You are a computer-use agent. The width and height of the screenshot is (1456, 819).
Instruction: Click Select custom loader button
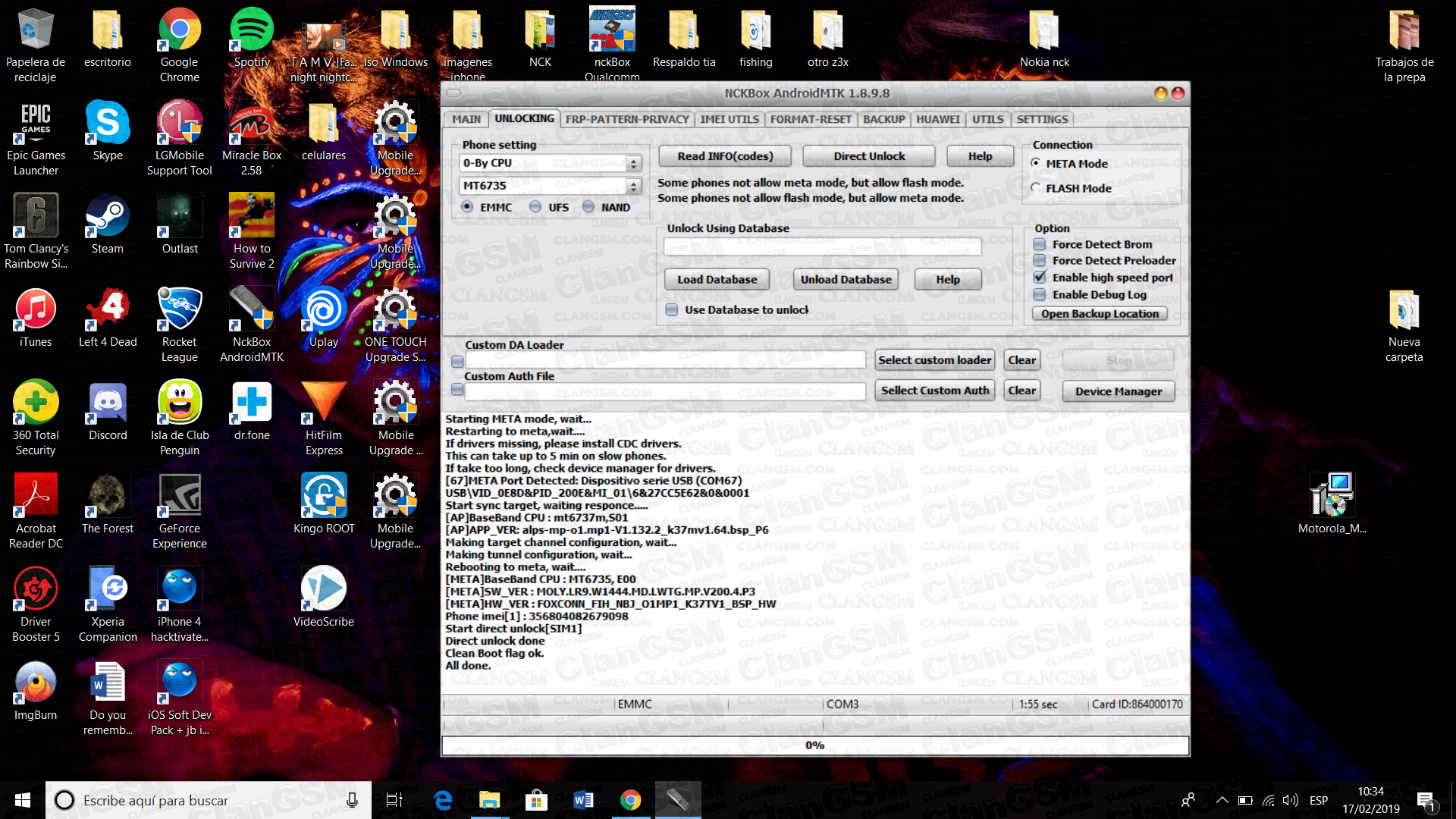935,360
